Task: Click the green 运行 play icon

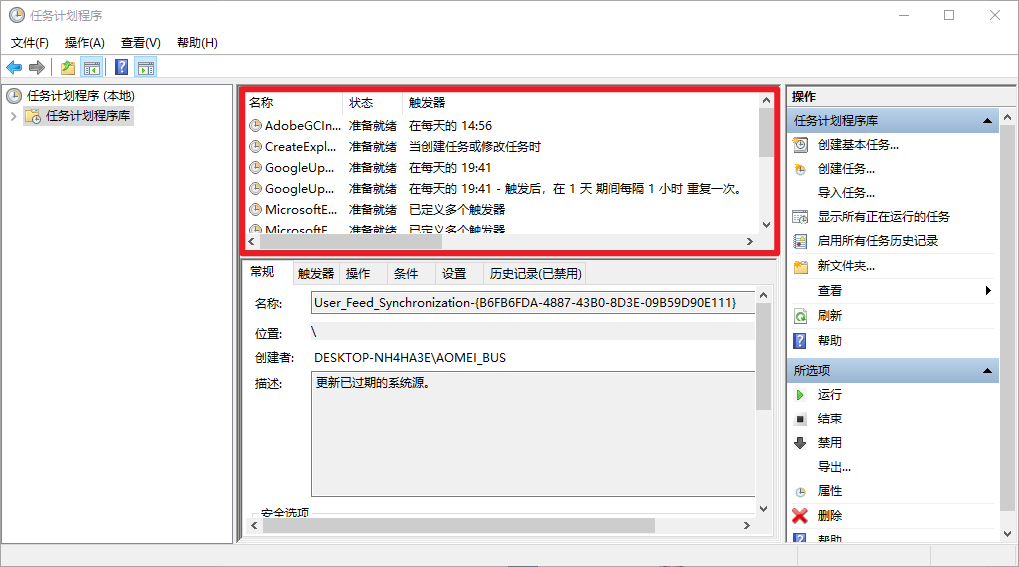Action: point(801,395)
